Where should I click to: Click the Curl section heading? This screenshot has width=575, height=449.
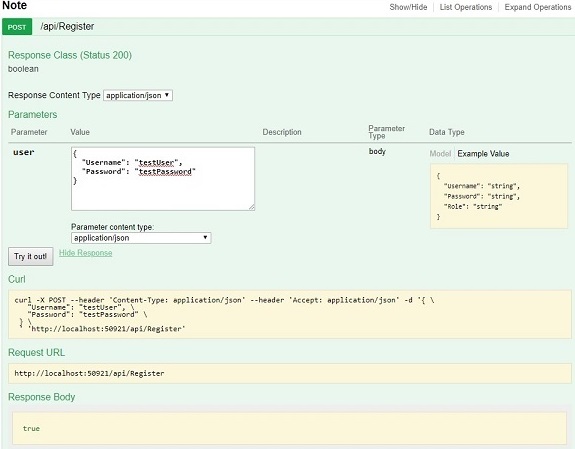[17, 279]
